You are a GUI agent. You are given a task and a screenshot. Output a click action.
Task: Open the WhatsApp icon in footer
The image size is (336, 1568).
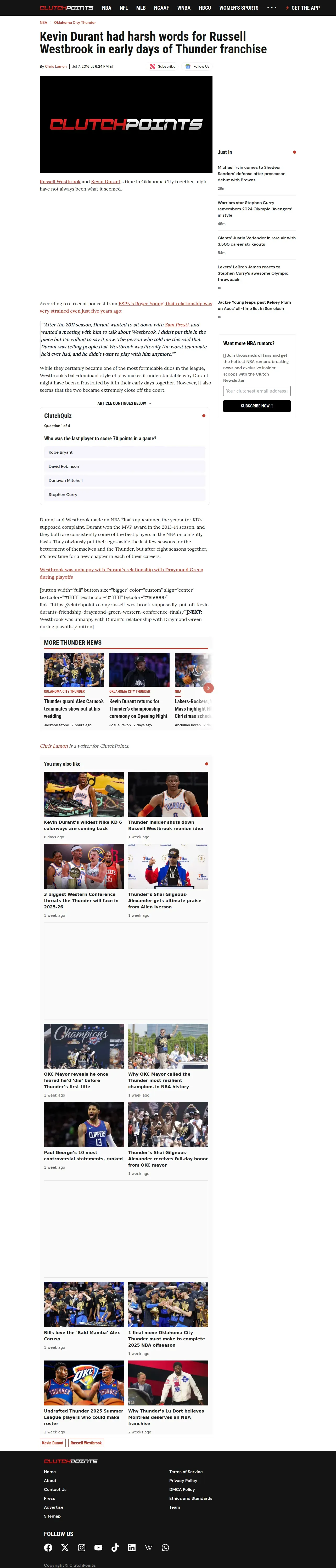(165, 1547)
